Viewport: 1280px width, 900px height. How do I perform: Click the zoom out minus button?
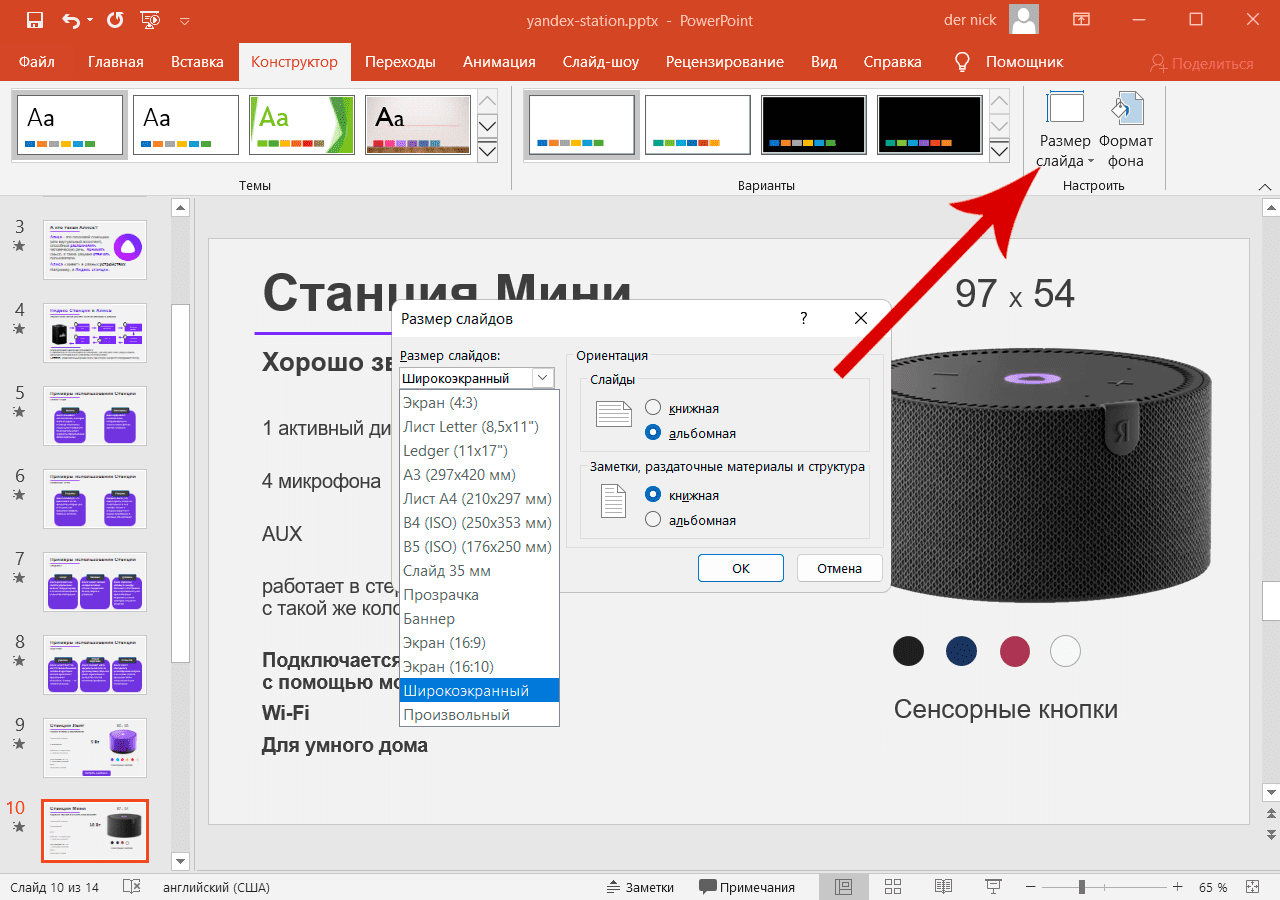pyautogui.click(x=1033, y=887)
